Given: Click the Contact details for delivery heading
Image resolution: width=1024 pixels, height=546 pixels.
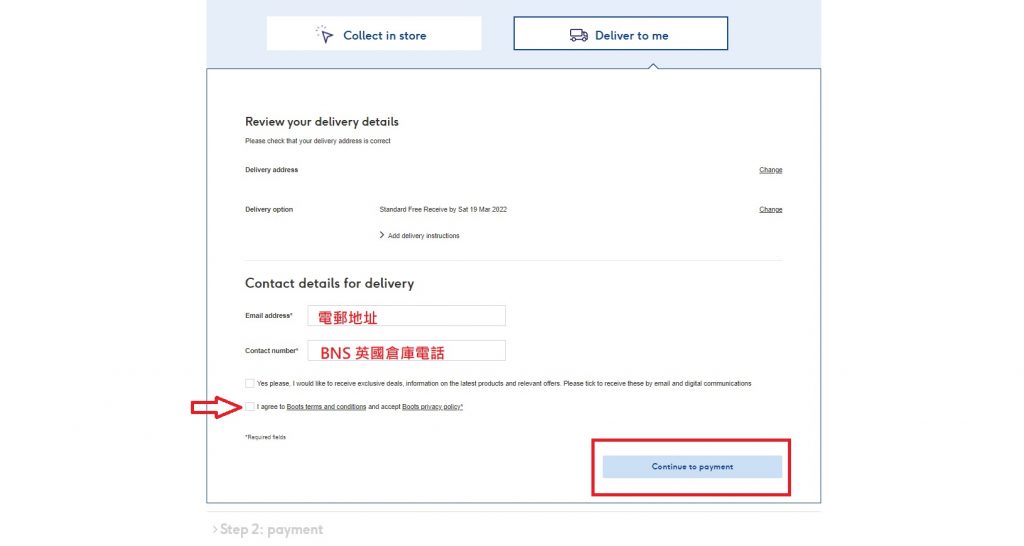Looking at the screenshot, I should [x=329, y=284].
